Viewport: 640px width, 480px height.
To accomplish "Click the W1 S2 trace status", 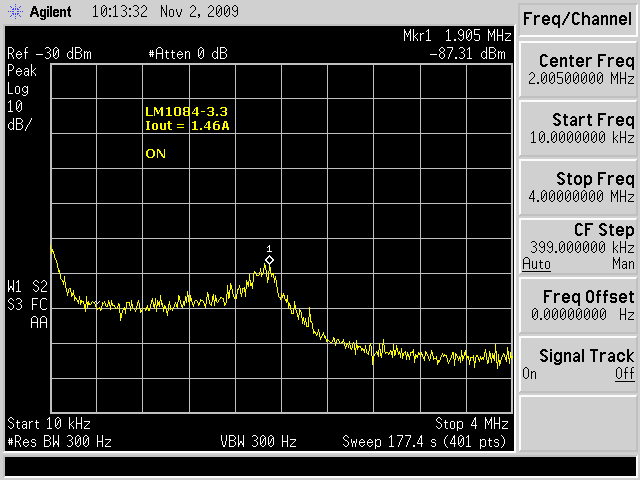I will point(28,287).
